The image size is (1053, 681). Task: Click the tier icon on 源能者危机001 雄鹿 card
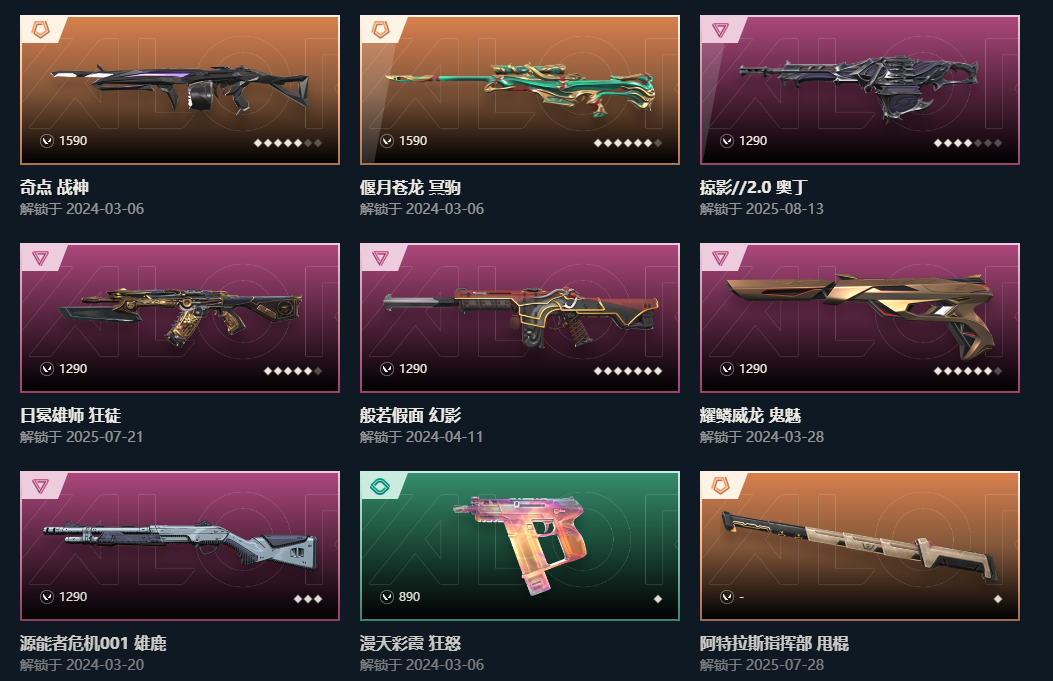pyautogui.click(x=40, y=486)
